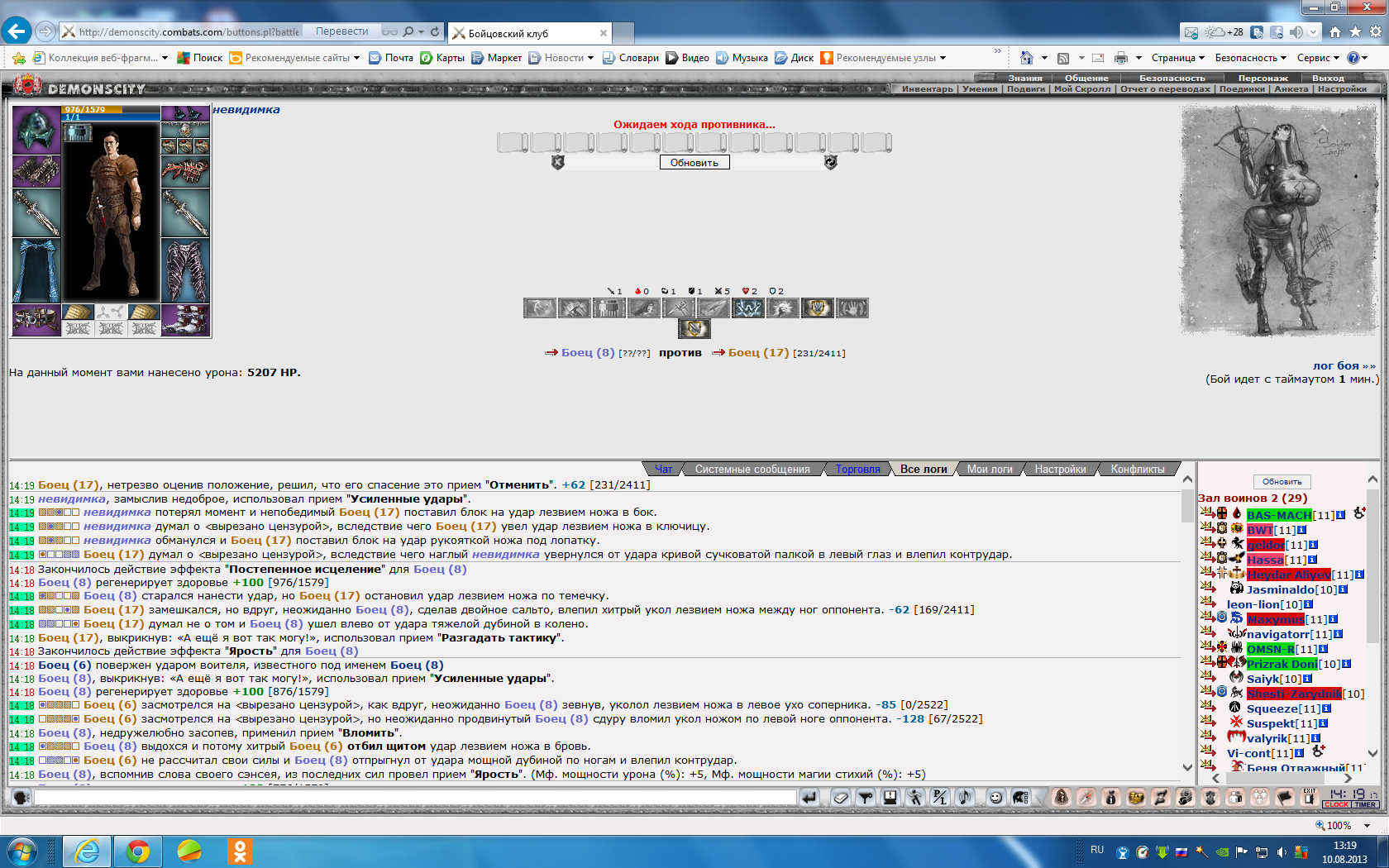Click the browser address bar URL
The width and height of the screenshot is (1389, 868).
pyautogui.click(x=189, y=32)
